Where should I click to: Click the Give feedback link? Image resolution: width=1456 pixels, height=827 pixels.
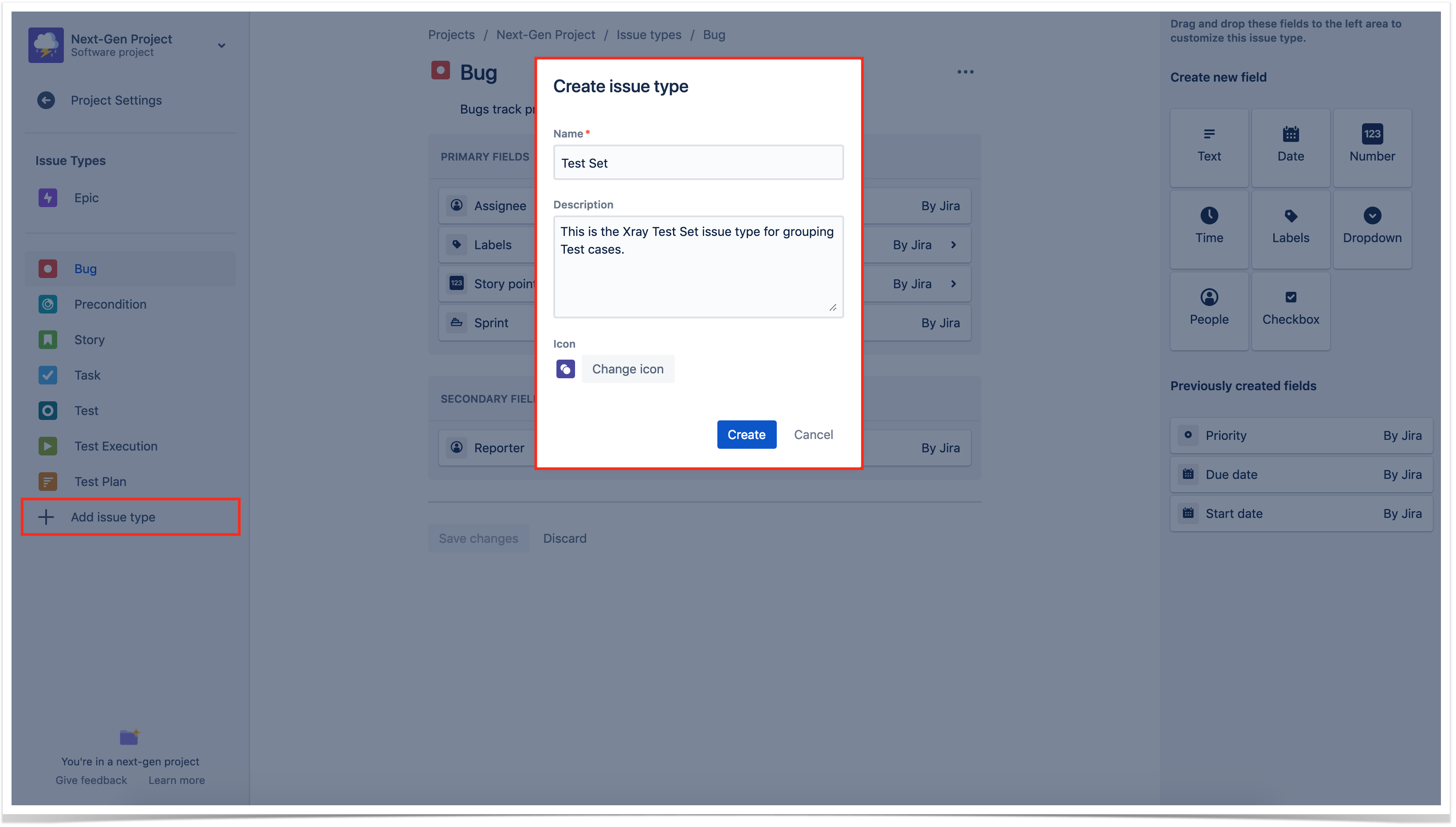[x=91, y=780]
